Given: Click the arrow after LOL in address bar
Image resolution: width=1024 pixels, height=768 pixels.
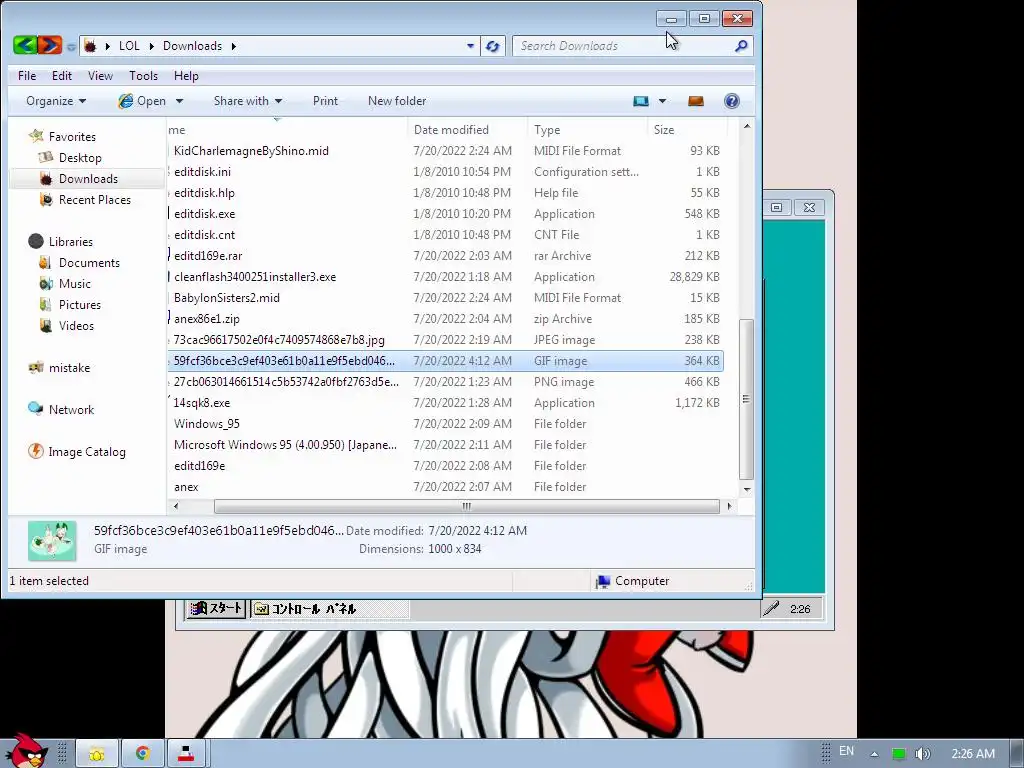Looking at the screenshot, I should point(151,46).
